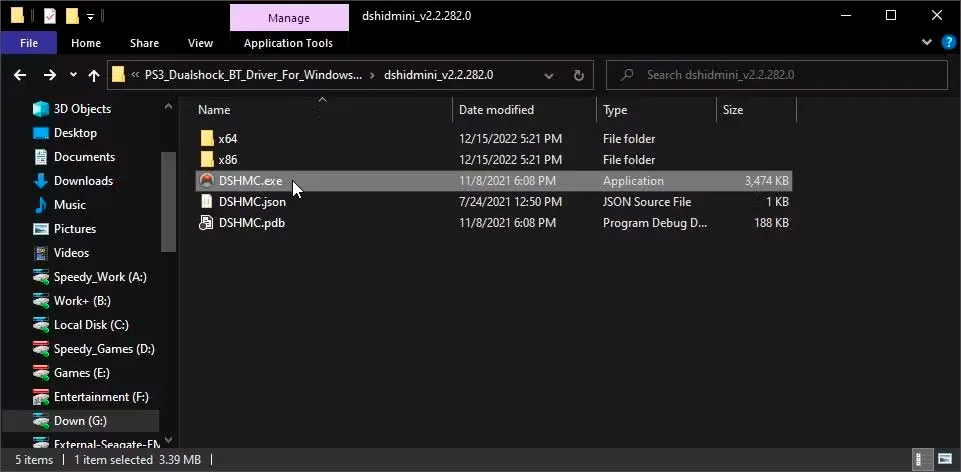
Task: Open Downloads in navigation pane
Action: [x=83, y=181]
